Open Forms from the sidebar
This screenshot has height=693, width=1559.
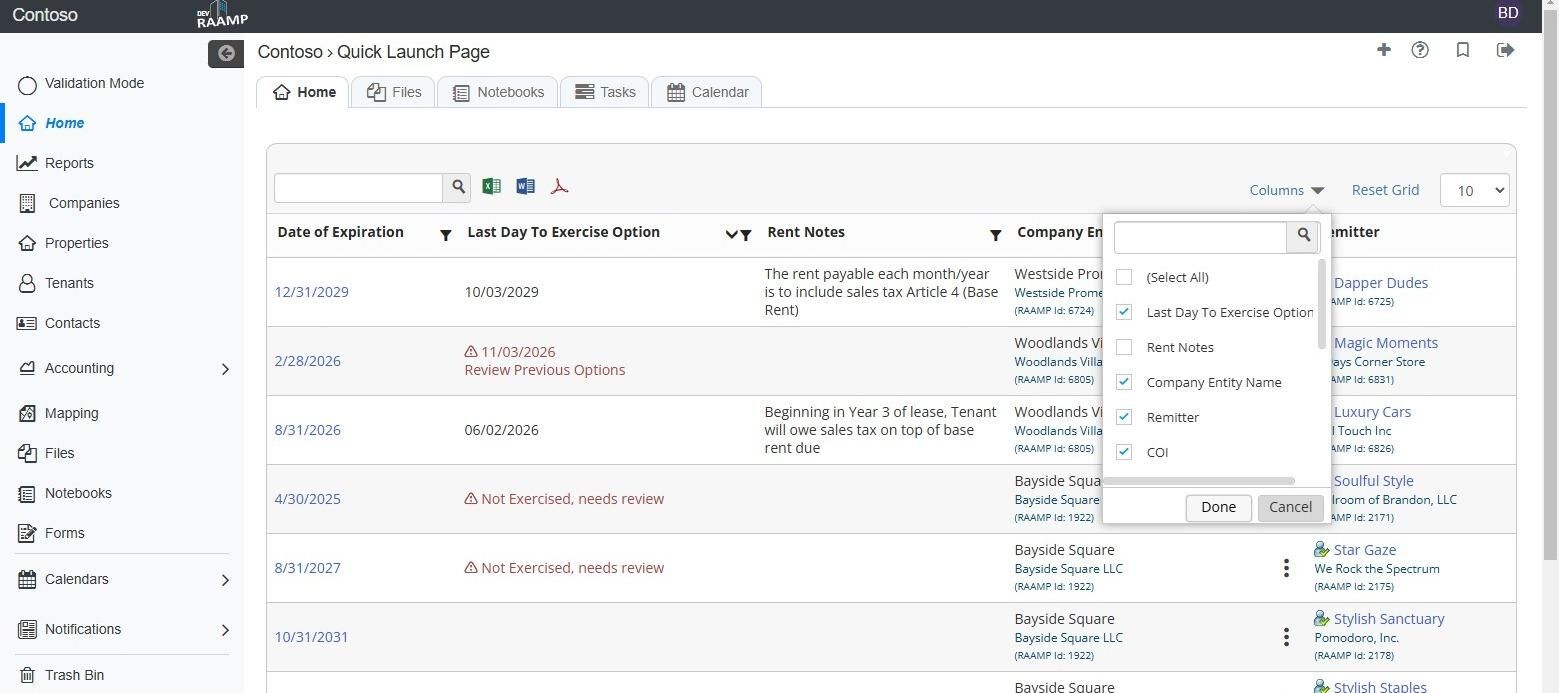pos(64,533)
